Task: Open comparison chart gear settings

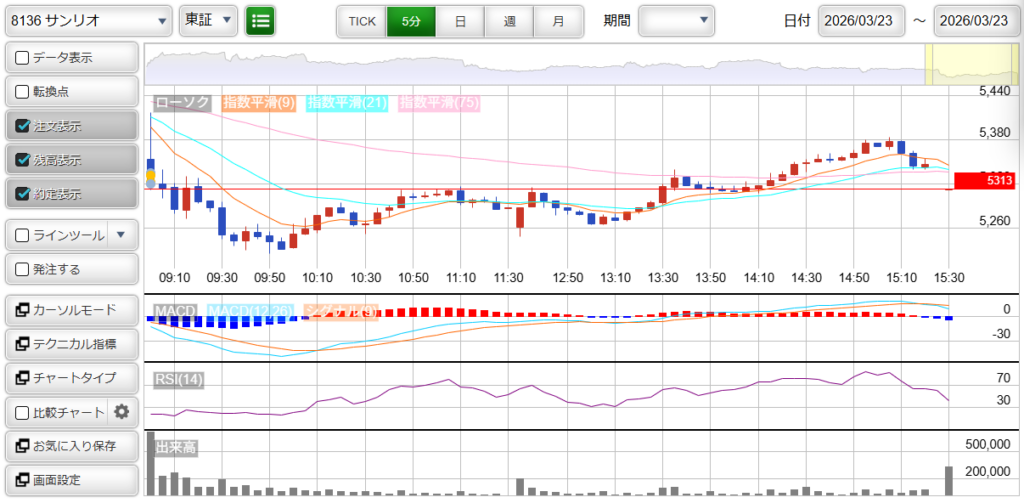Action: pyautogui.click(x=122, y=412)
